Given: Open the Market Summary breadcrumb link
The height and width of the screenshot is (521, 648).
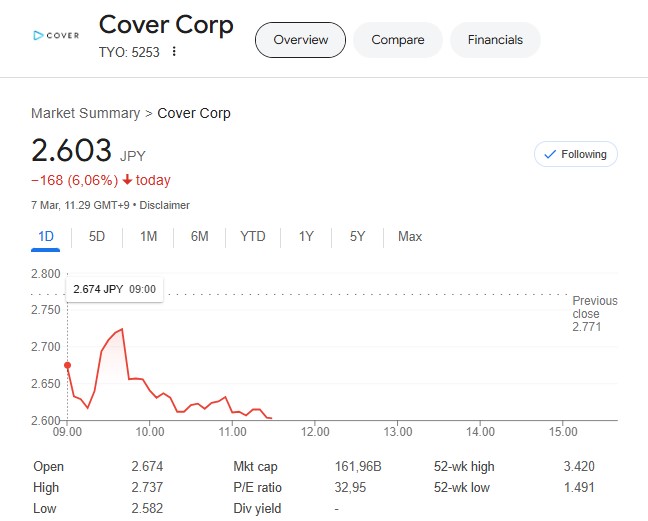Looking at the screenshot, I should coord(86,113).
